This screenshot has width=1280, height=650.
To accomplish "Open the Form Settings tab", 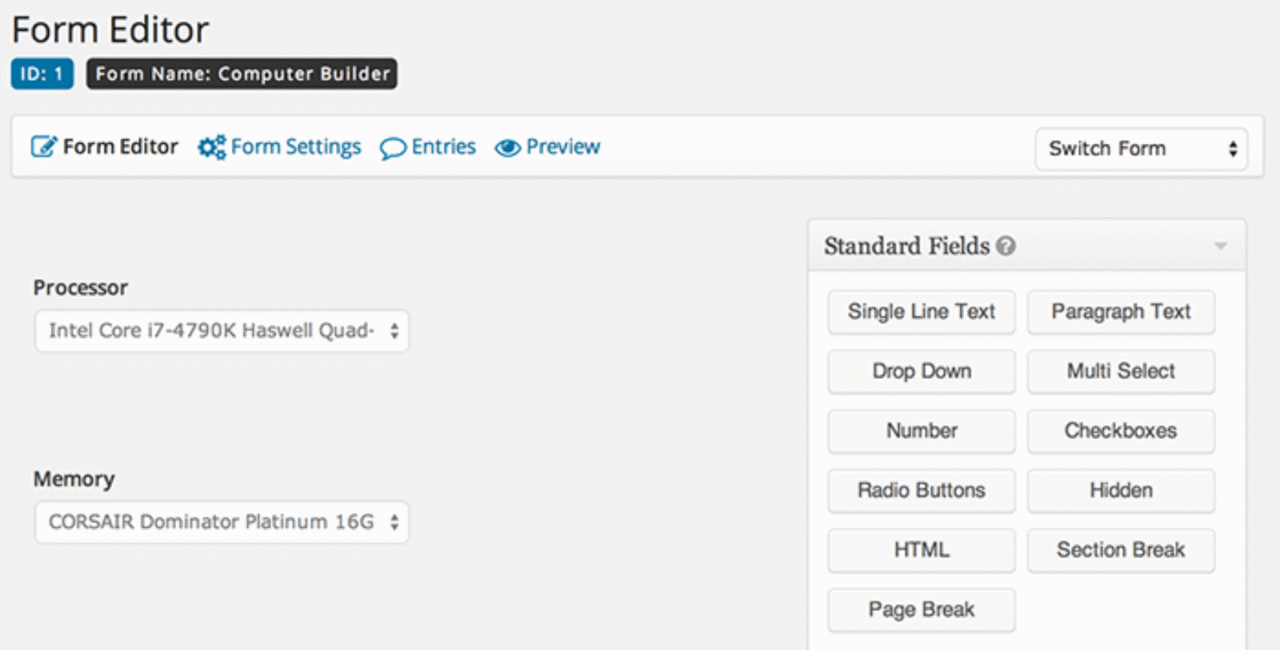I will pyautogui.click(x=295, y=147).
